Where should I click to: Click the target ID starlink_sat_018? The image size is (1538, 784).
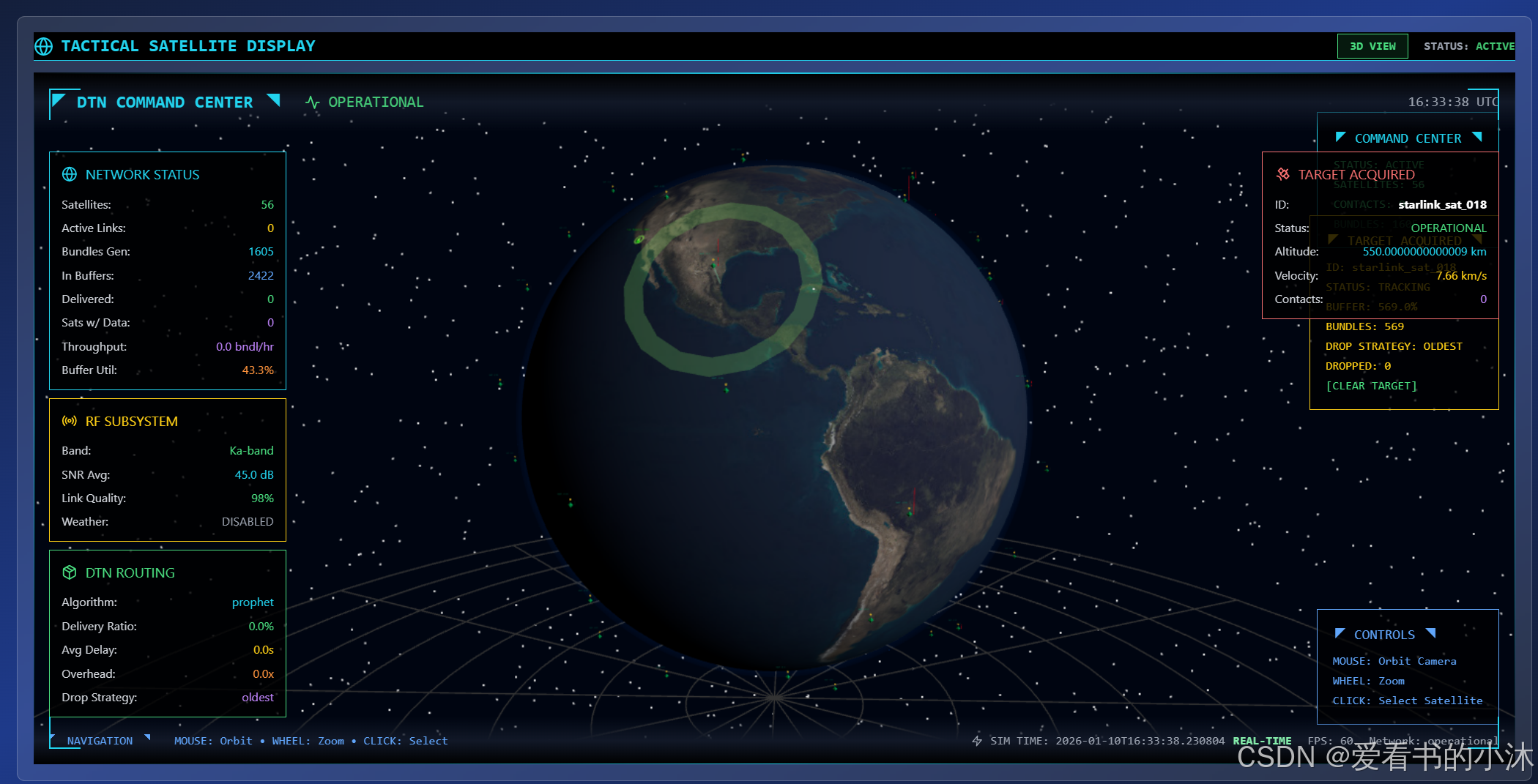(x=1442, y=205)
